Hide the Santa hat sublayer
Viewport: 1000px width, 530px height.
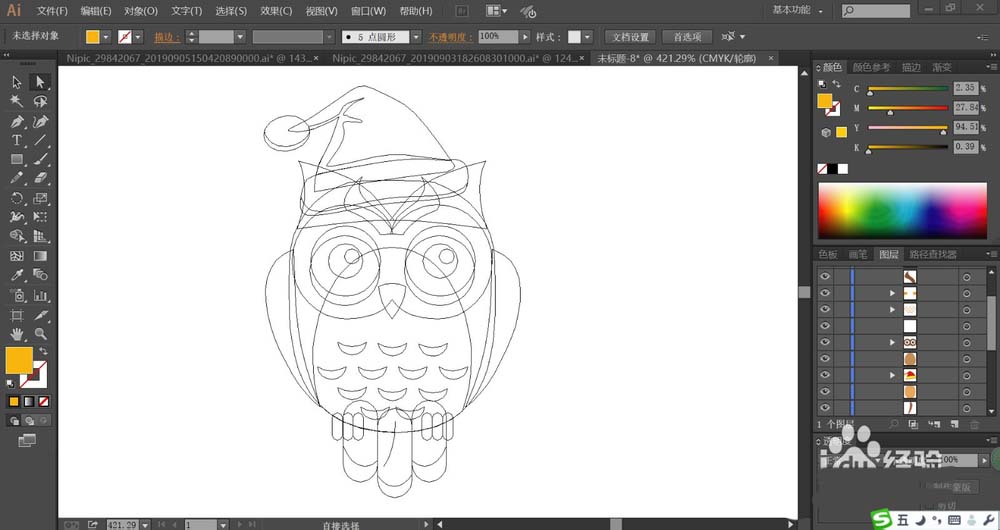(x=825, y=375)
